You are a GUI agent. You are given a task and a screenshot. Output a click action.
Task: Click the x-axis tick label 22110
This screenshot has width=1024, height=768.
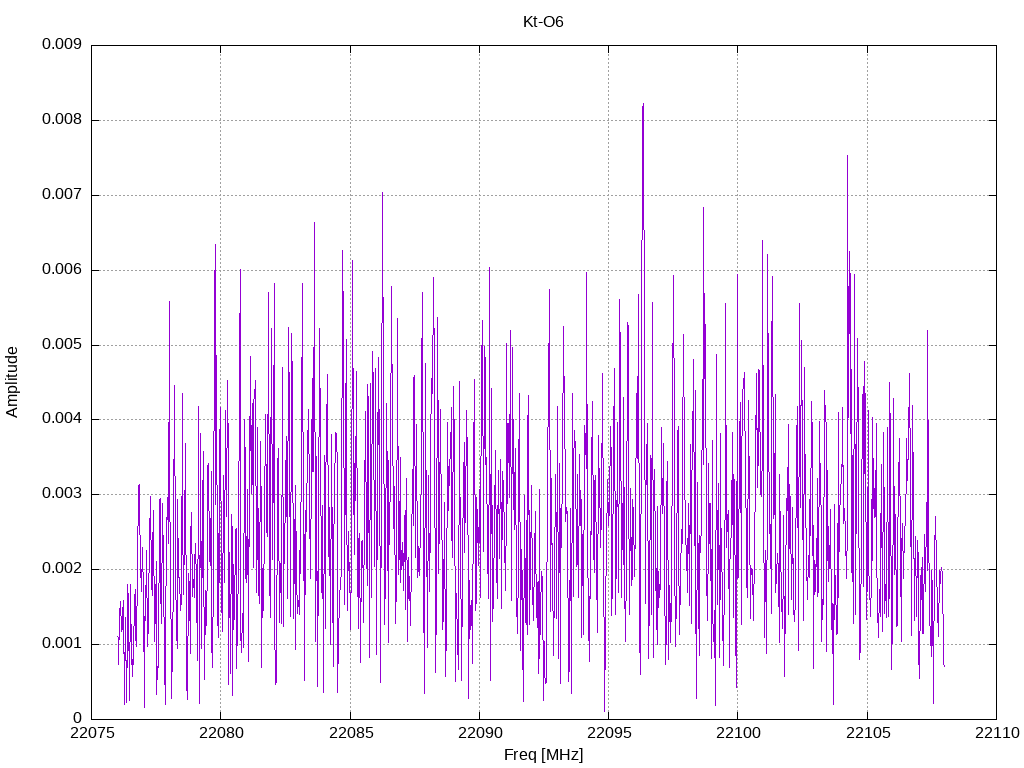click(997, 733)
